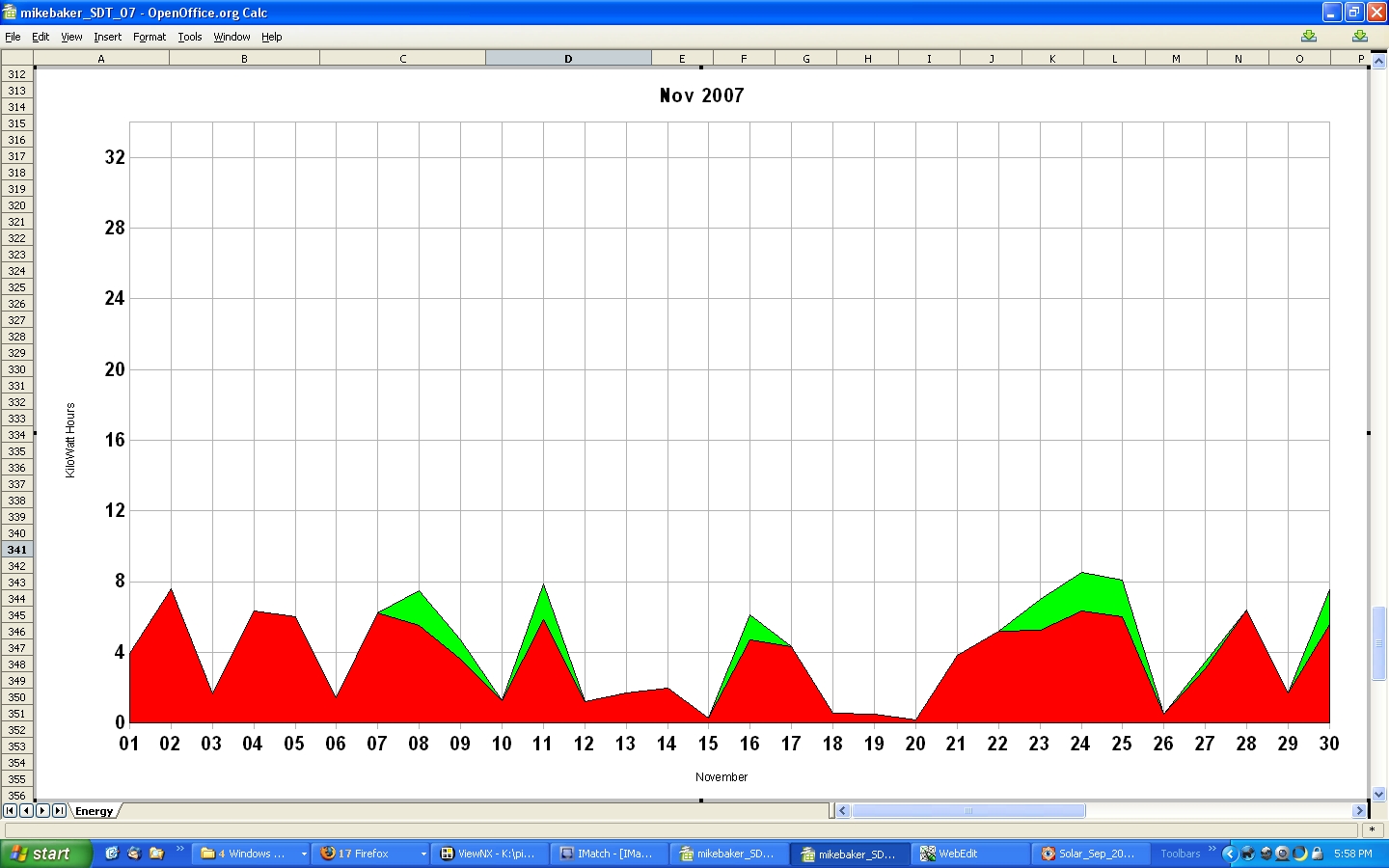Open Solar_Sep_20 taskbar item
This screenshot has width=1389, height=868.
pos(1088,854)
